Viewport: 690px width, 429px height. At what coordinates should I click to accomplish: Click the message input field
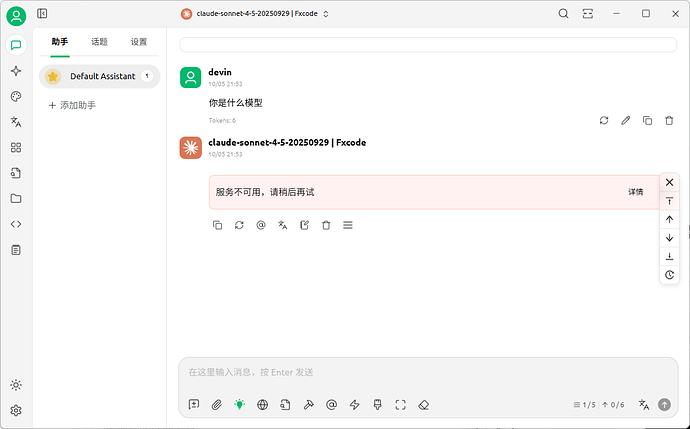point(428,373)
